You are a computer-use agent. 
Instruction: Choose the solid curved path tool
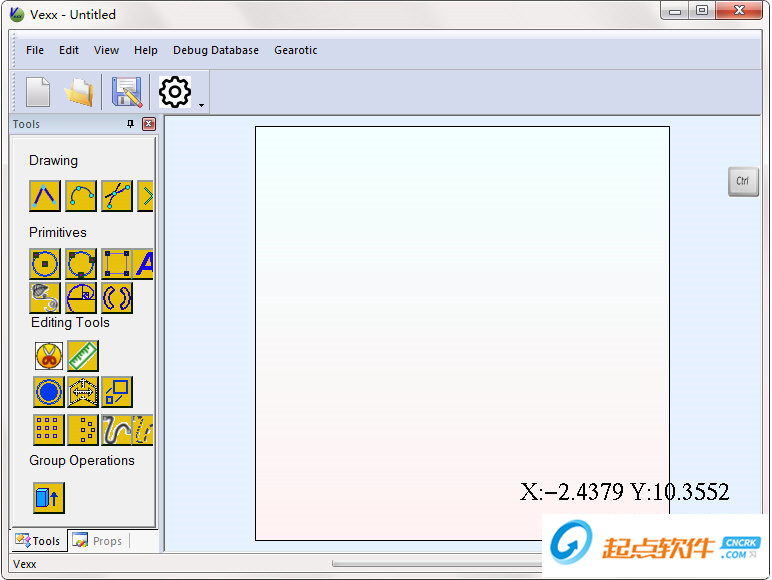click(116, 430)
